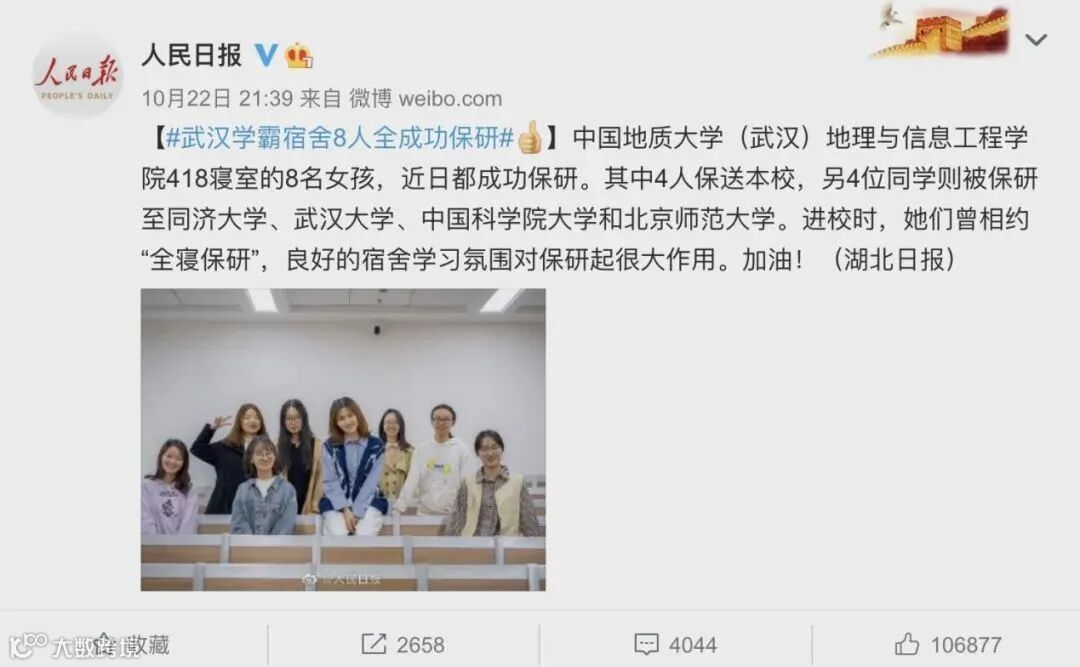Like the post with thumbs-up icon
1080x667 pixels.
click(x=906, y=644)
